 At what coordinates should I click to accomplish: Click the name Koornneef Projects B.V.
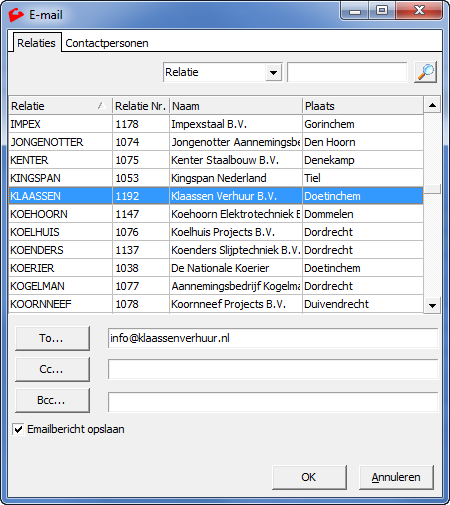(x=228, y=304)
